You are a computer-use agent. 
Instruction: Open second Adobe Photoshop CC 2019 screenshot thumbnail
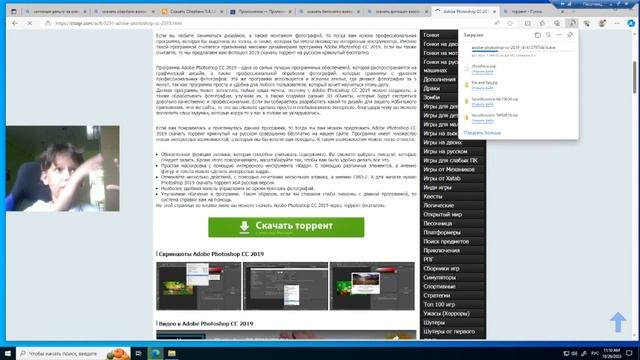tap(285, 286)
